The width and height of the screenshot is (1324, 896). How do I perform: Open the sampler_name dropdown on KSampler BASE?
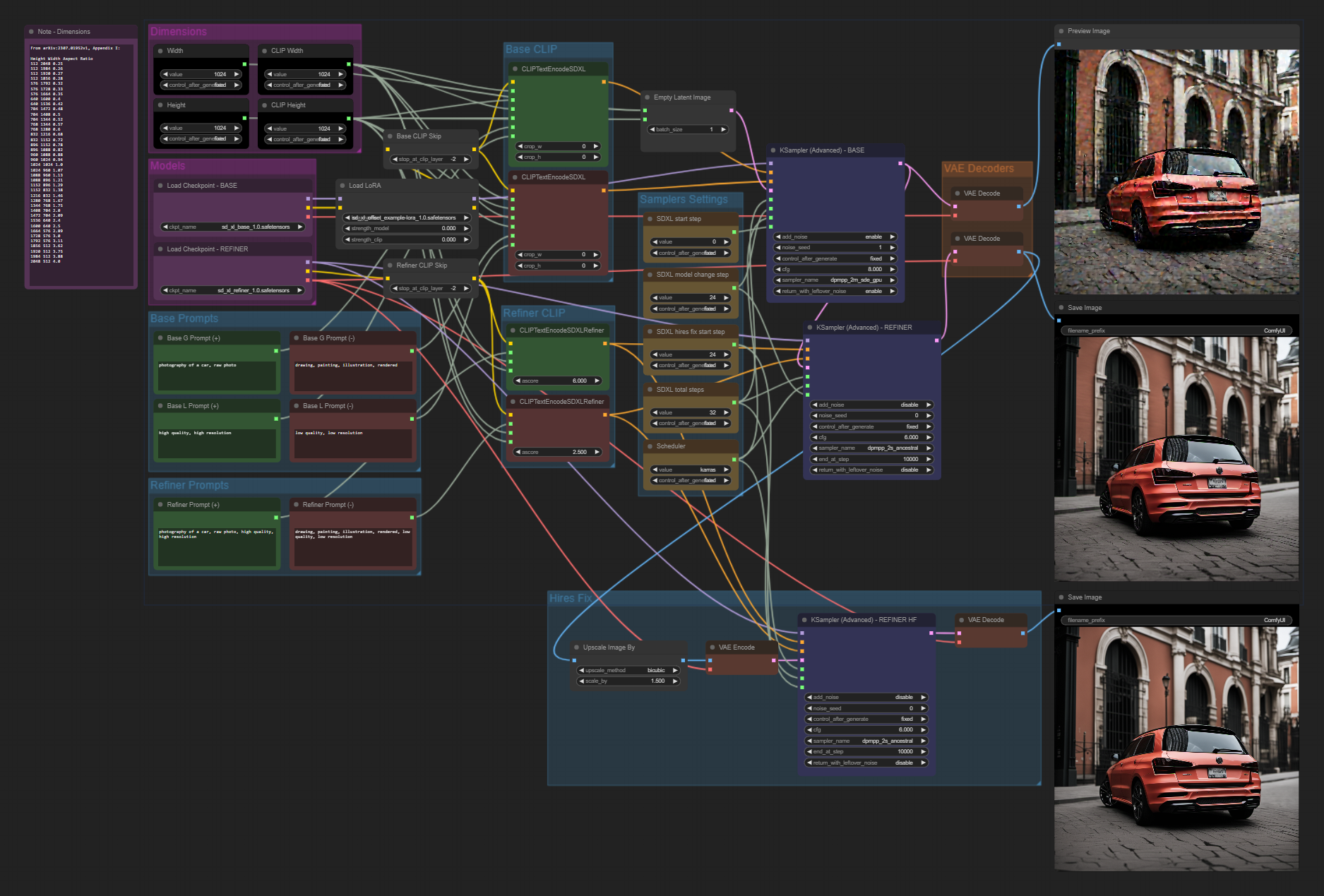point(836,280)
